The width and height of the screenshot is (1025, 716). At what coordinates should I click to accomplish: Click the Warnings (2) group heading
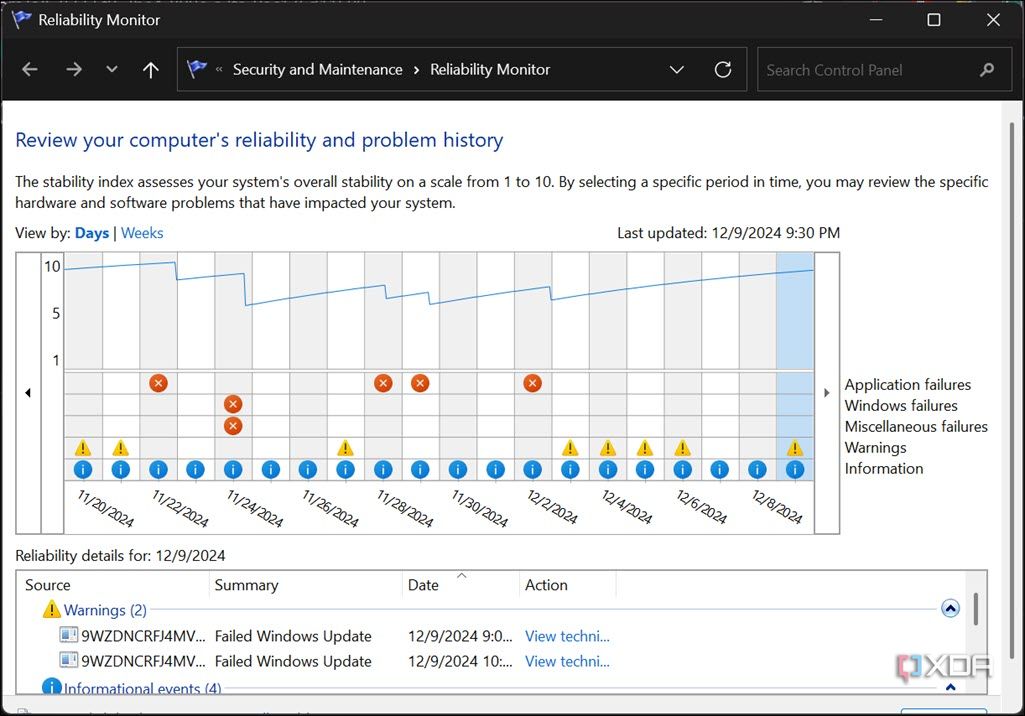pos(105,610)
